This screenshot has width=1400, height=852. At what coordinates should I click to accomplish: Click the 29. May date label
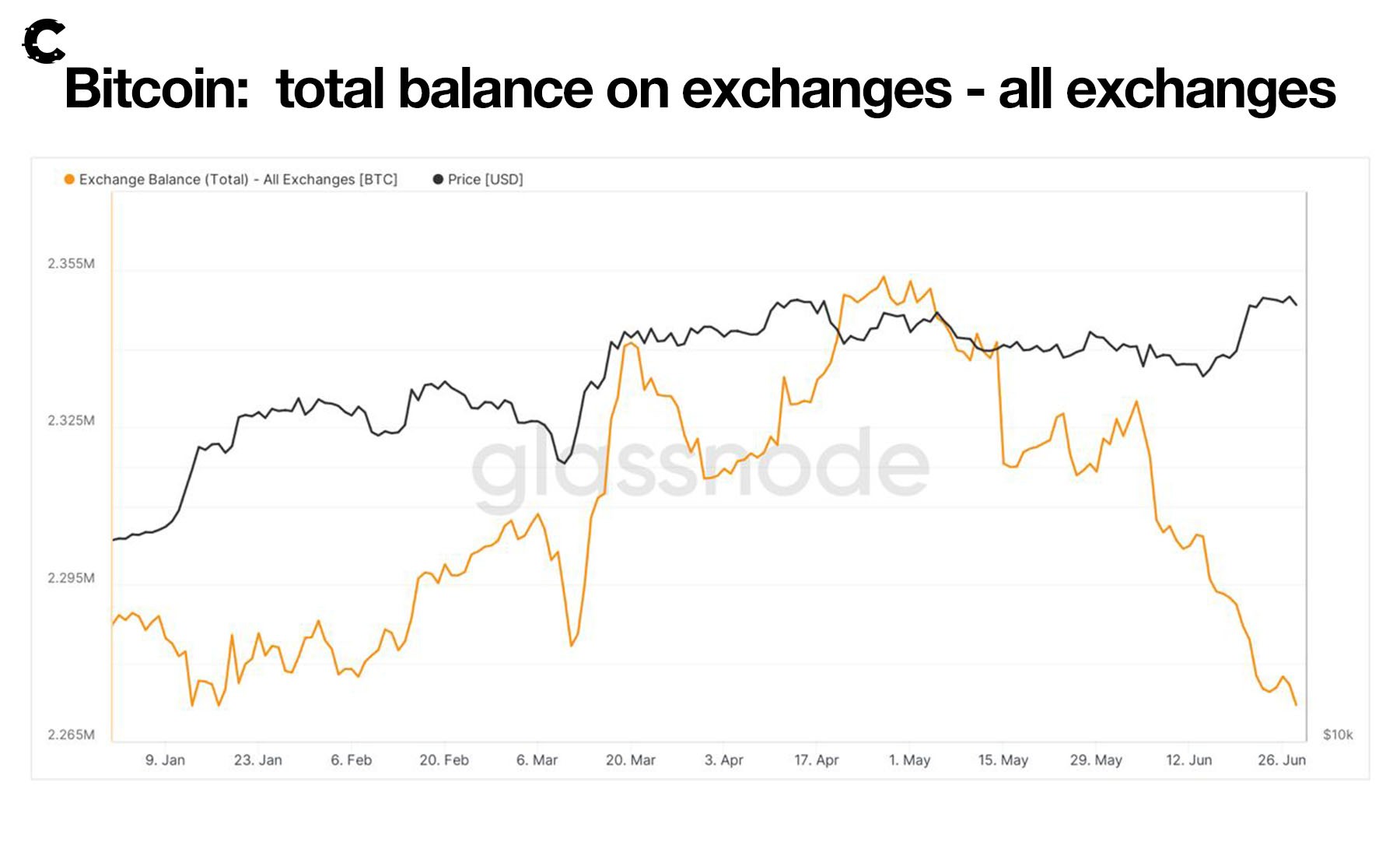(x=1096, y=760)
